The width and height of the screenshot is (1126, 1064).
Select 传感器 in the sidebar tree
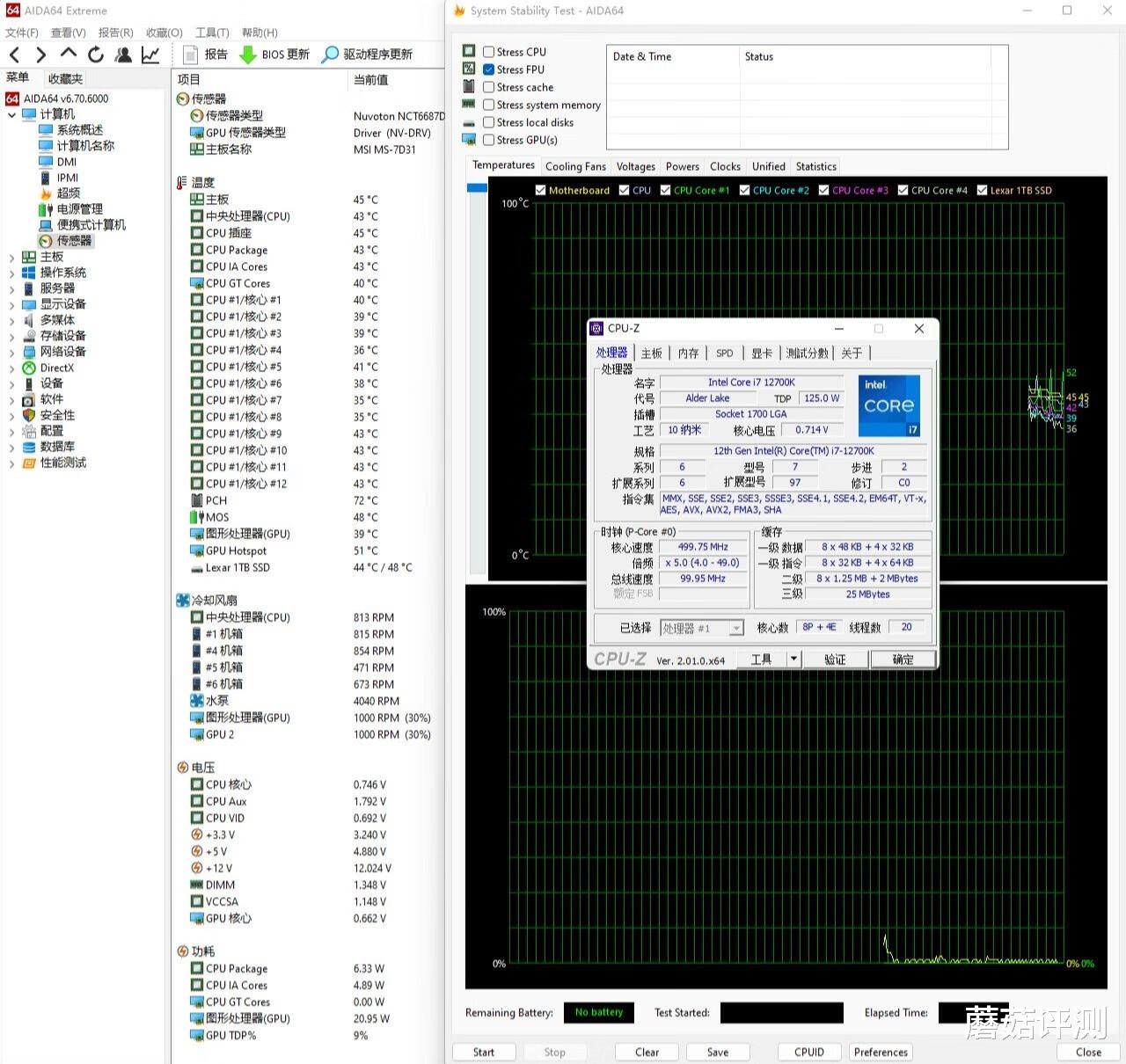74,241
